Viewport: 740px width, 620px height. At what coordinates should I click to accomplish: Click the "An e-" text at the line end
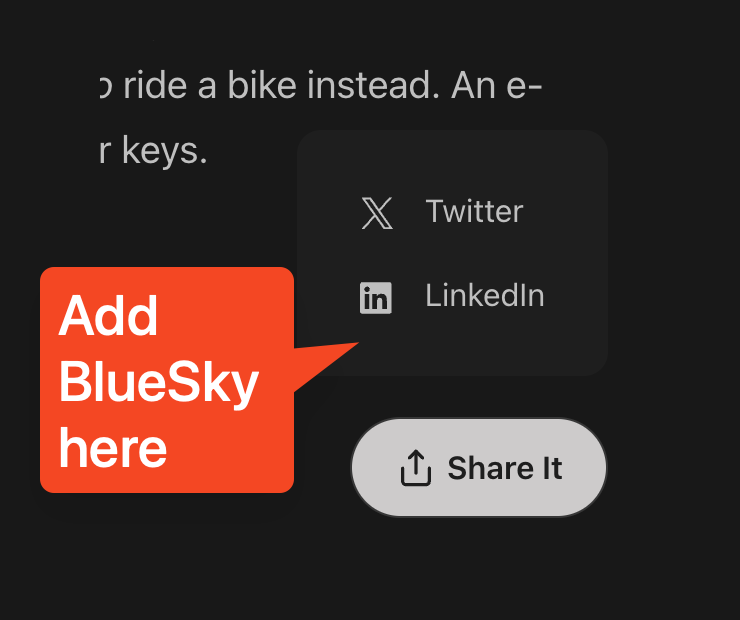pos(497,86)
